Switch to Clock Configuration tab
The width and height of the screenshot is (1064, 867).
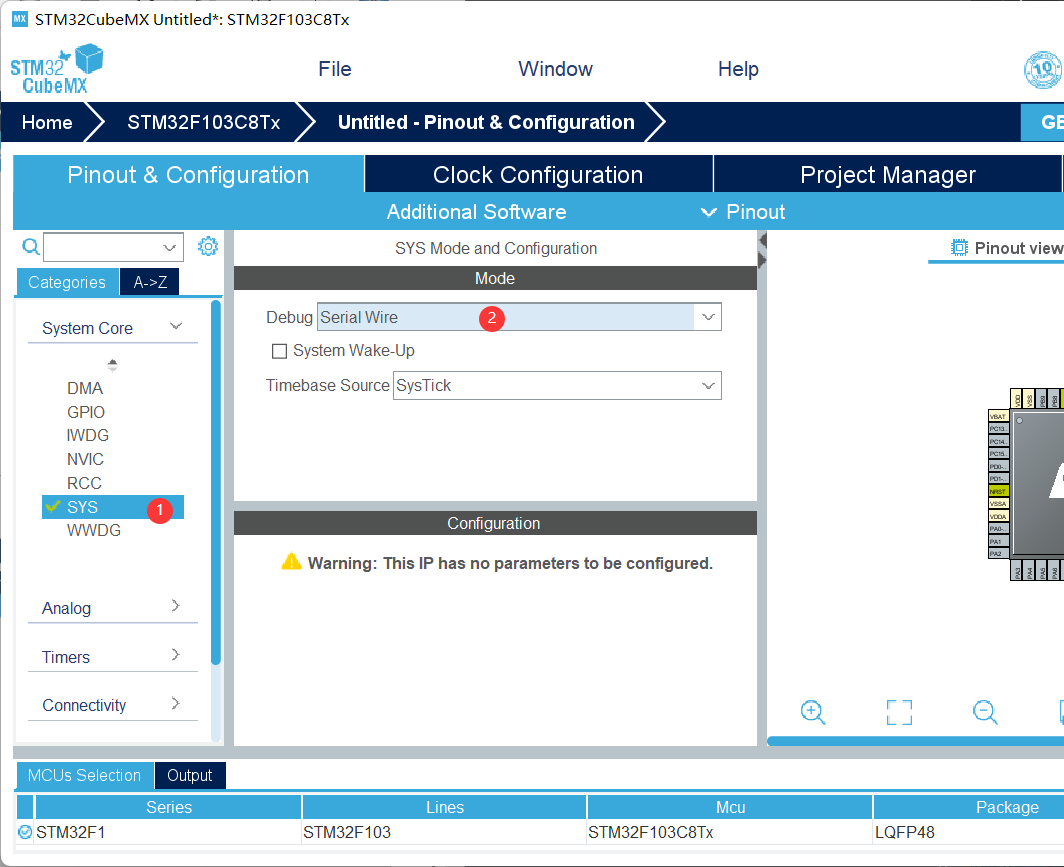click(x=538, y=174)
